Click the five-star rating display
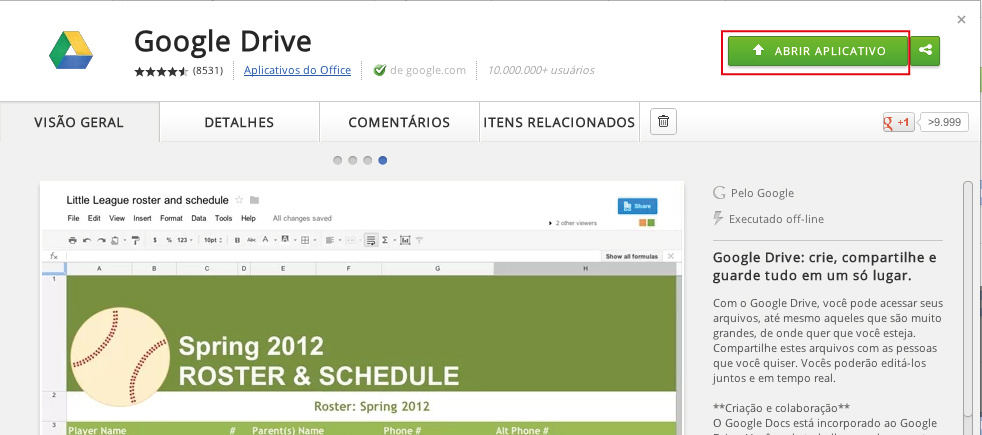The width and height of the screenshot is (982, 435). coord(161,71)
